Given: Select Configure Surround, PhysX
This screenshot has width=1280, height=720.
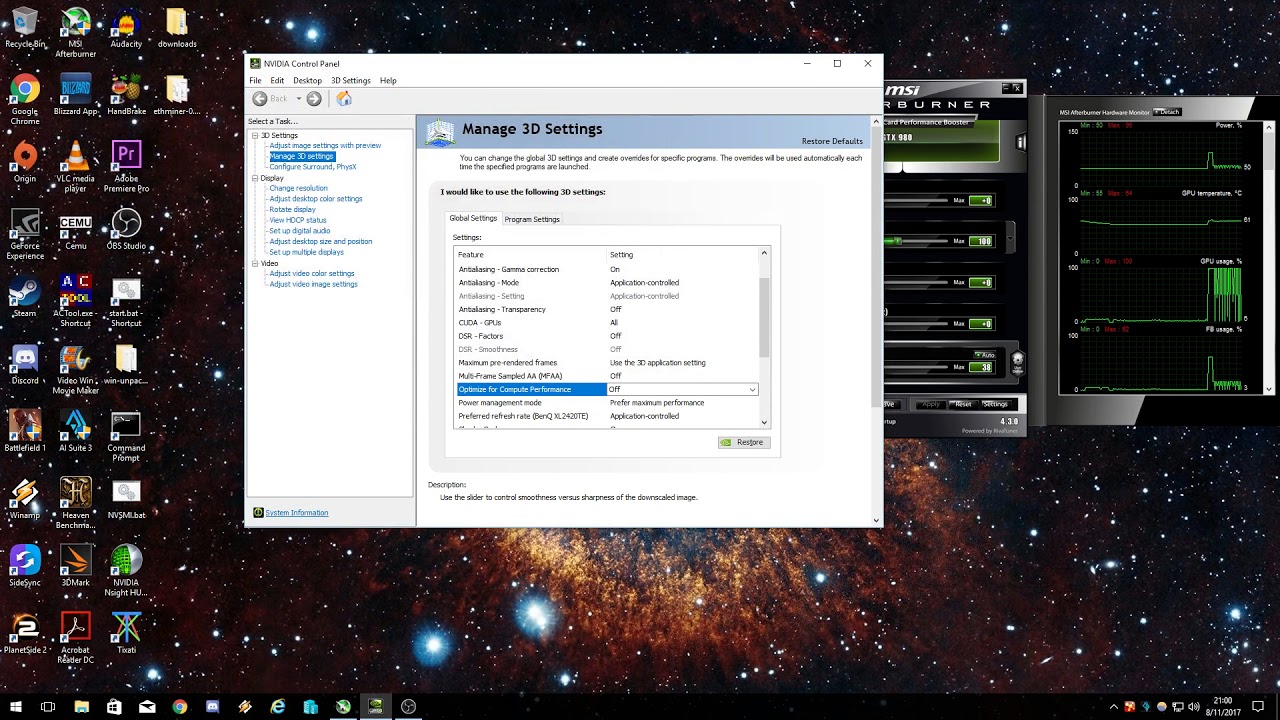Looking at the screenshot, I should (313, 167).
